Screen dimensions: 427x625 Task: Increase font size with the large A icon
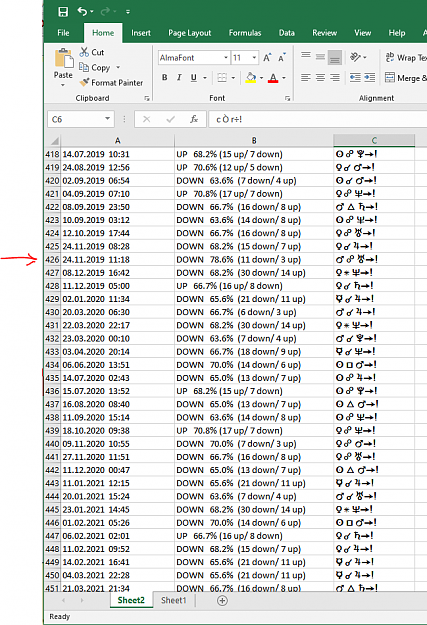[267, 58]
